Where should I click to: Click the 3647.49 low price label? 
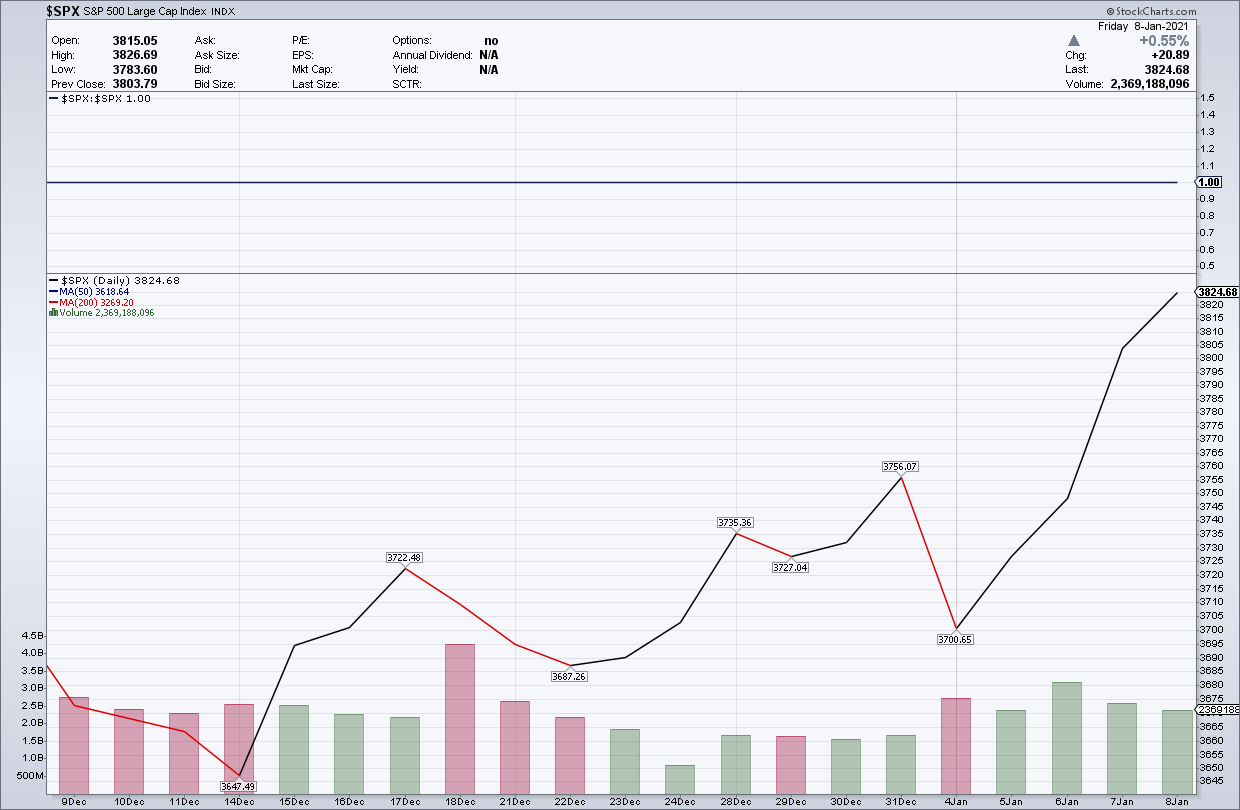coord(239,786)
